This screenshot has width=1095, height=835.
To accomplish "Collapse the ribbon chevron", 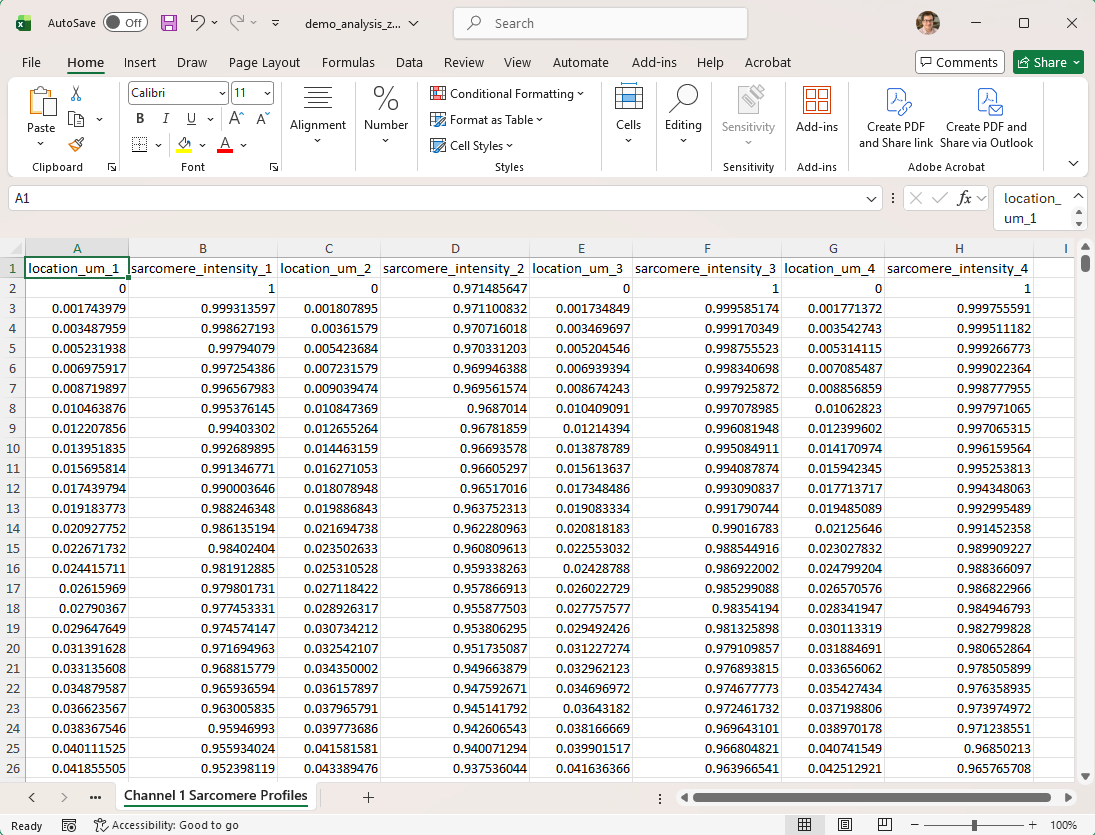I will click(x=1073, y=163).
